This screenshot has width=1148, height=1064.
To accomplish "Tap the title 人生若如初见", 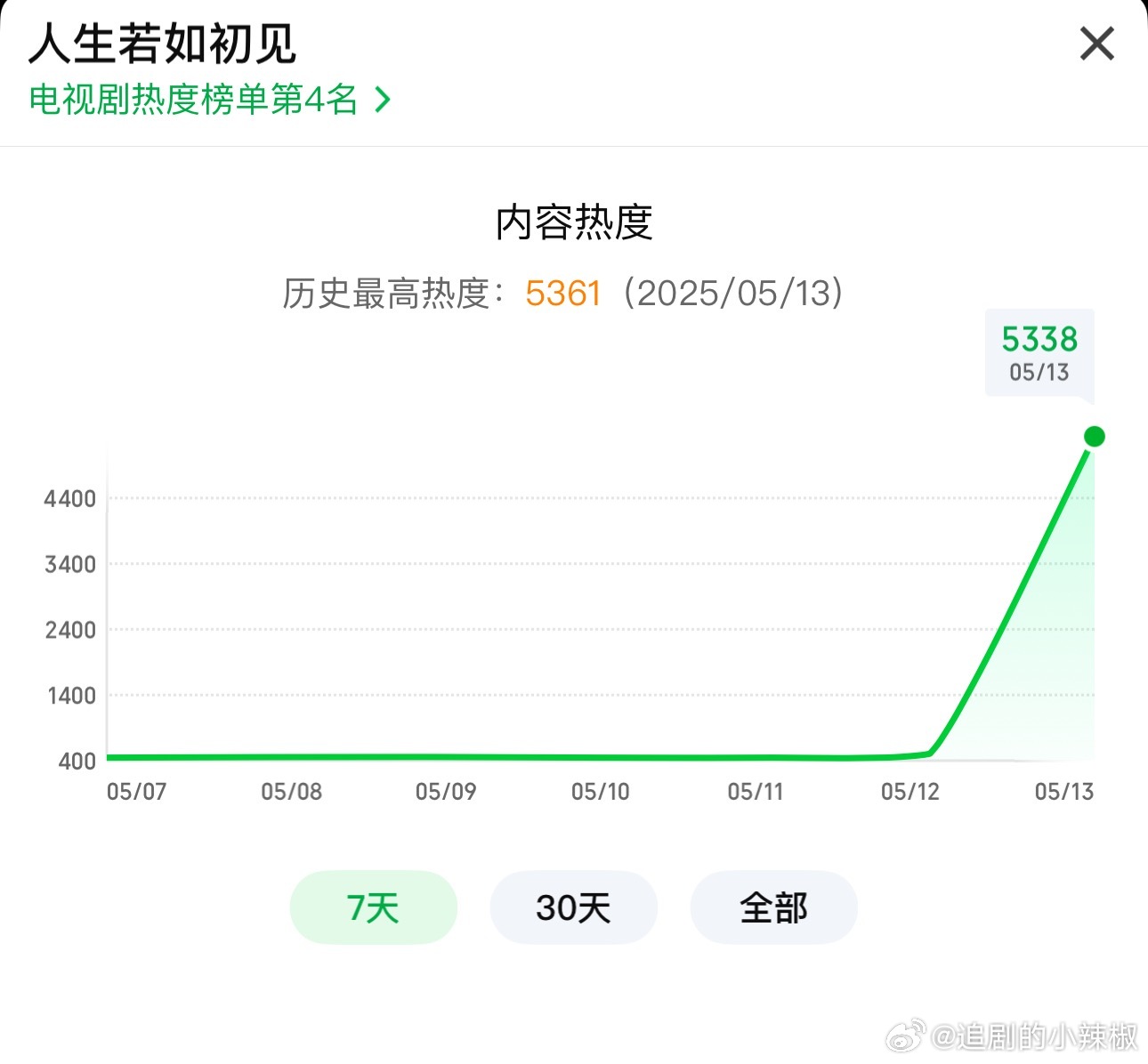I will (162, 44).
